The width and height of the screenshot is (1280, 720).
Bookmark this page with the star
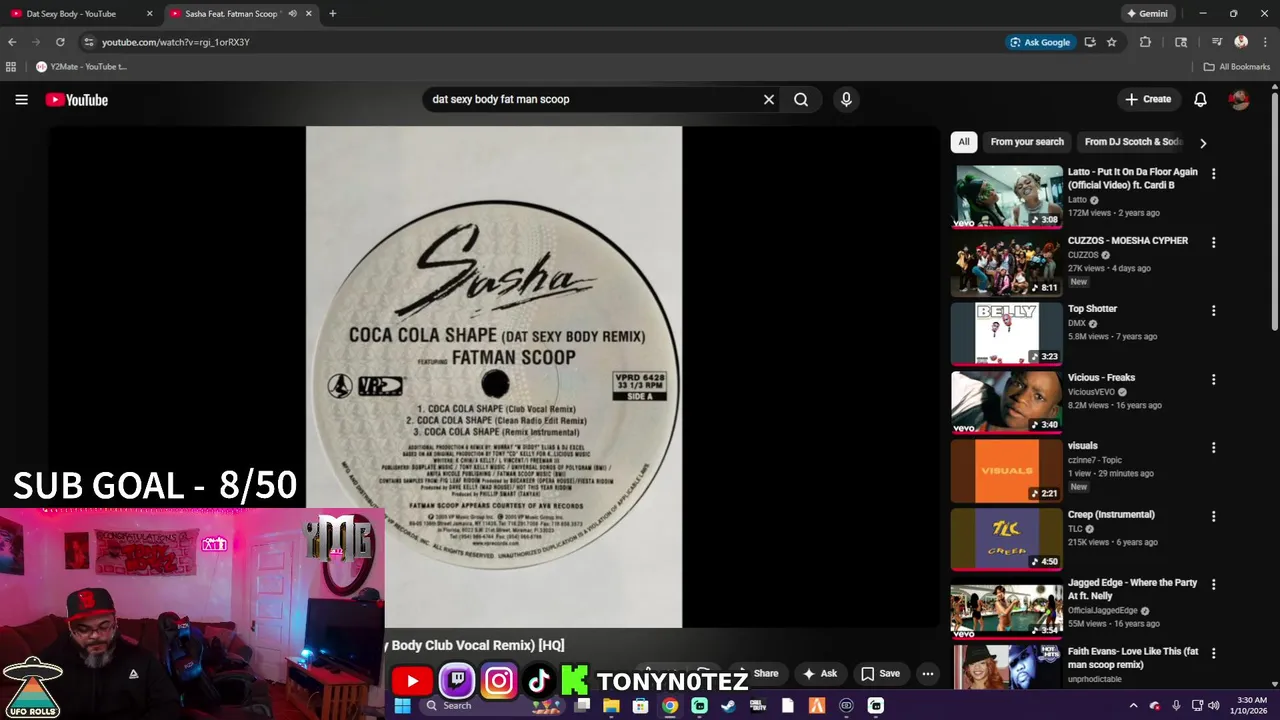(x=1111, y=42)
